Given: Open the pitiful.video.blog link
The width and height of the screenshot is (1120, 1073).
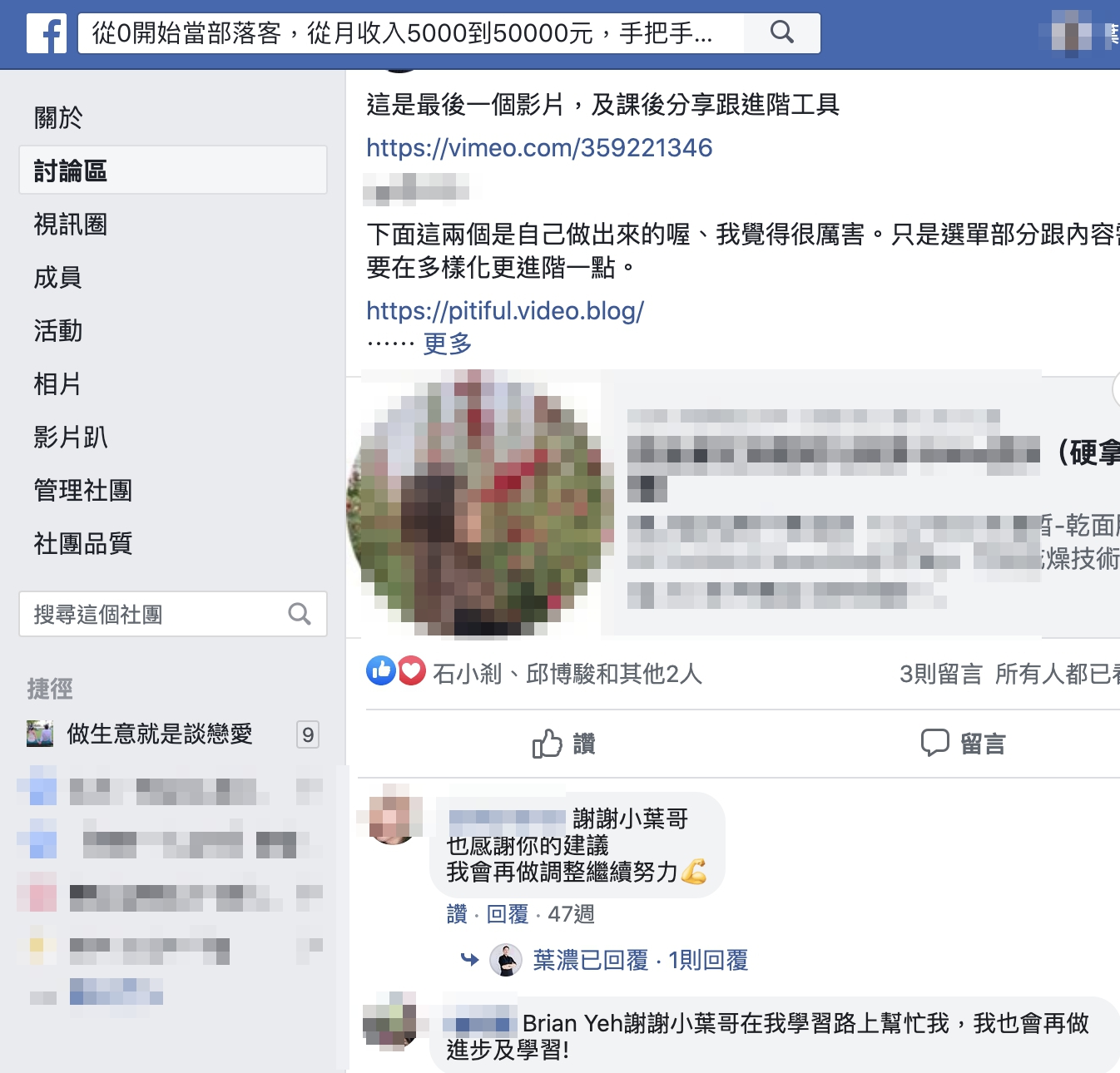Looking at the screenshot, I should pos(505,311).
